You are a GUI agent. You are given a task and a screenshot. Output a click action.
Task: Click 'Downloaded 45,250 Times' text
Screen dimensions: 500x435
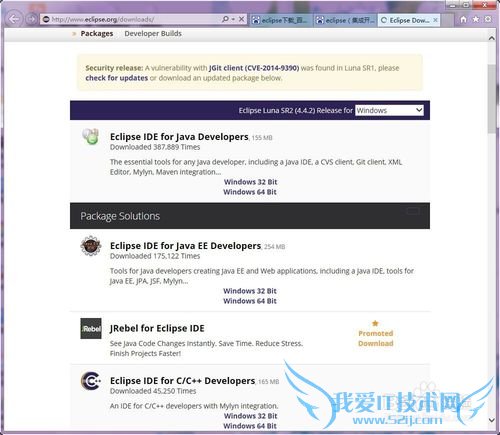pos(153,391)
